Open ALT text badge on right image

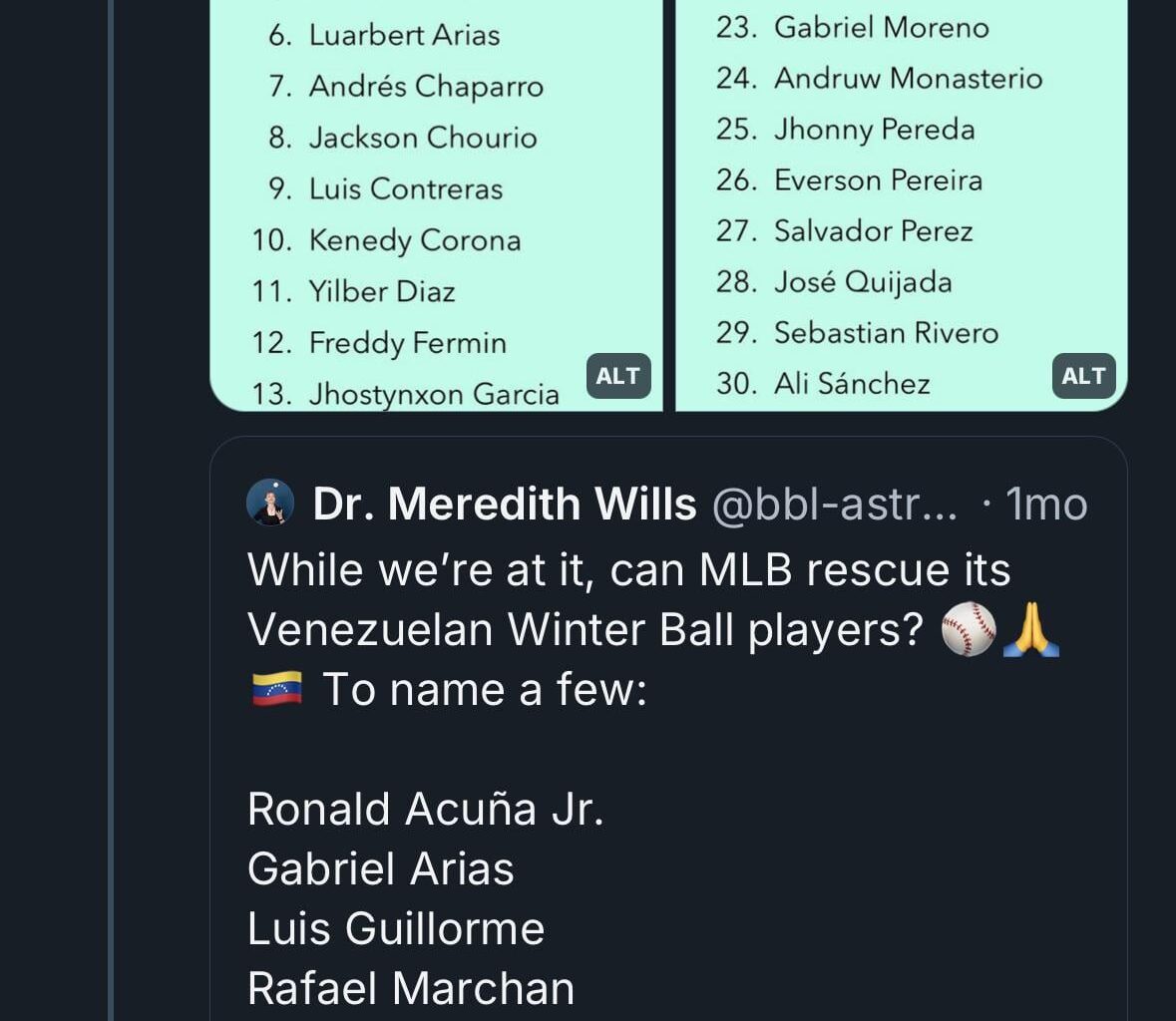(x=1083, y=376)
